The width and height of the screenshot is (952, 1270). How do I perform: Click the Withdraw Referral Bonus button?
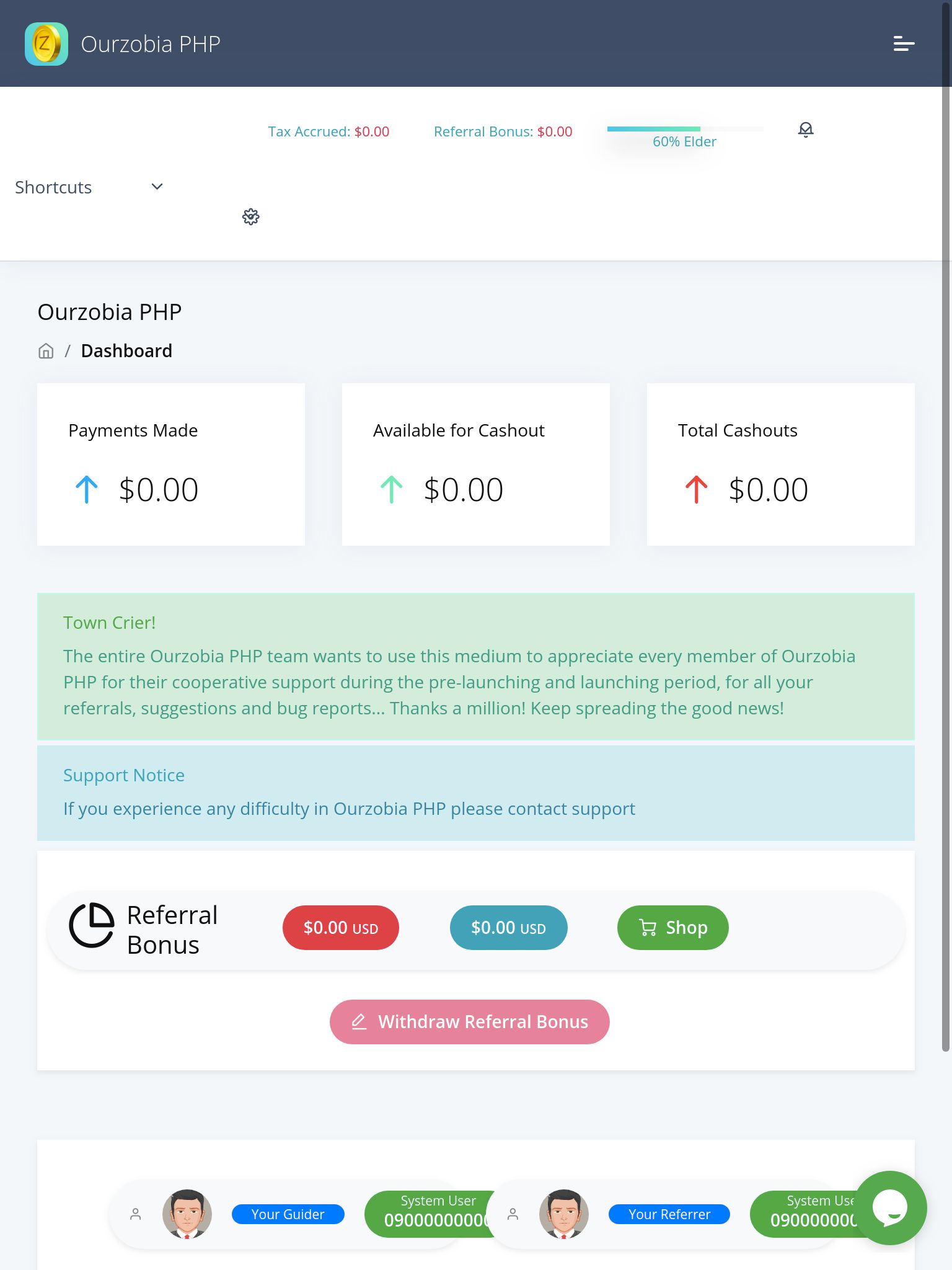[x=469, y=1021]
